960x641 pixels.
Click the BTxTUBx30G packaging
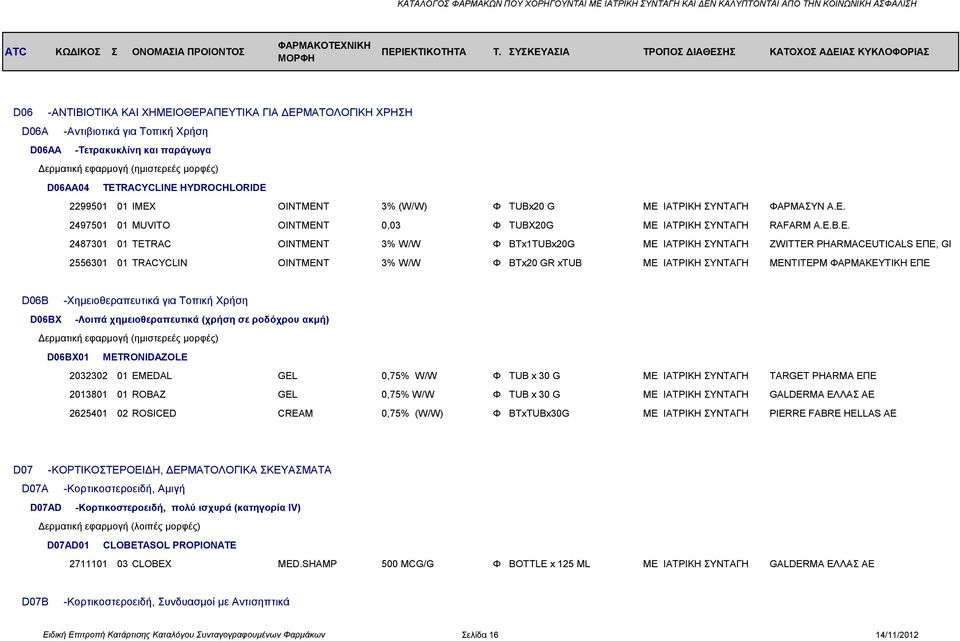click(539, 413)
